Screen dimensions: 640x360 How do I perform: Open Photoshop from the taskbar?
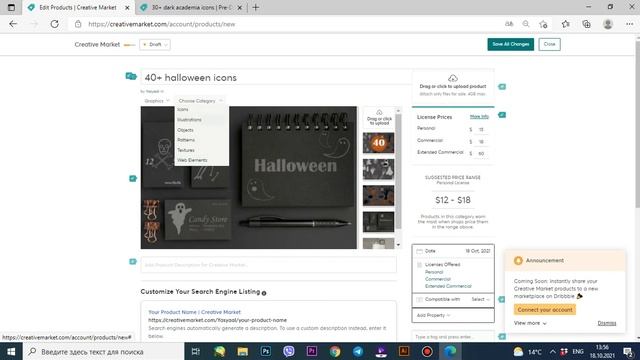(265, 351)
